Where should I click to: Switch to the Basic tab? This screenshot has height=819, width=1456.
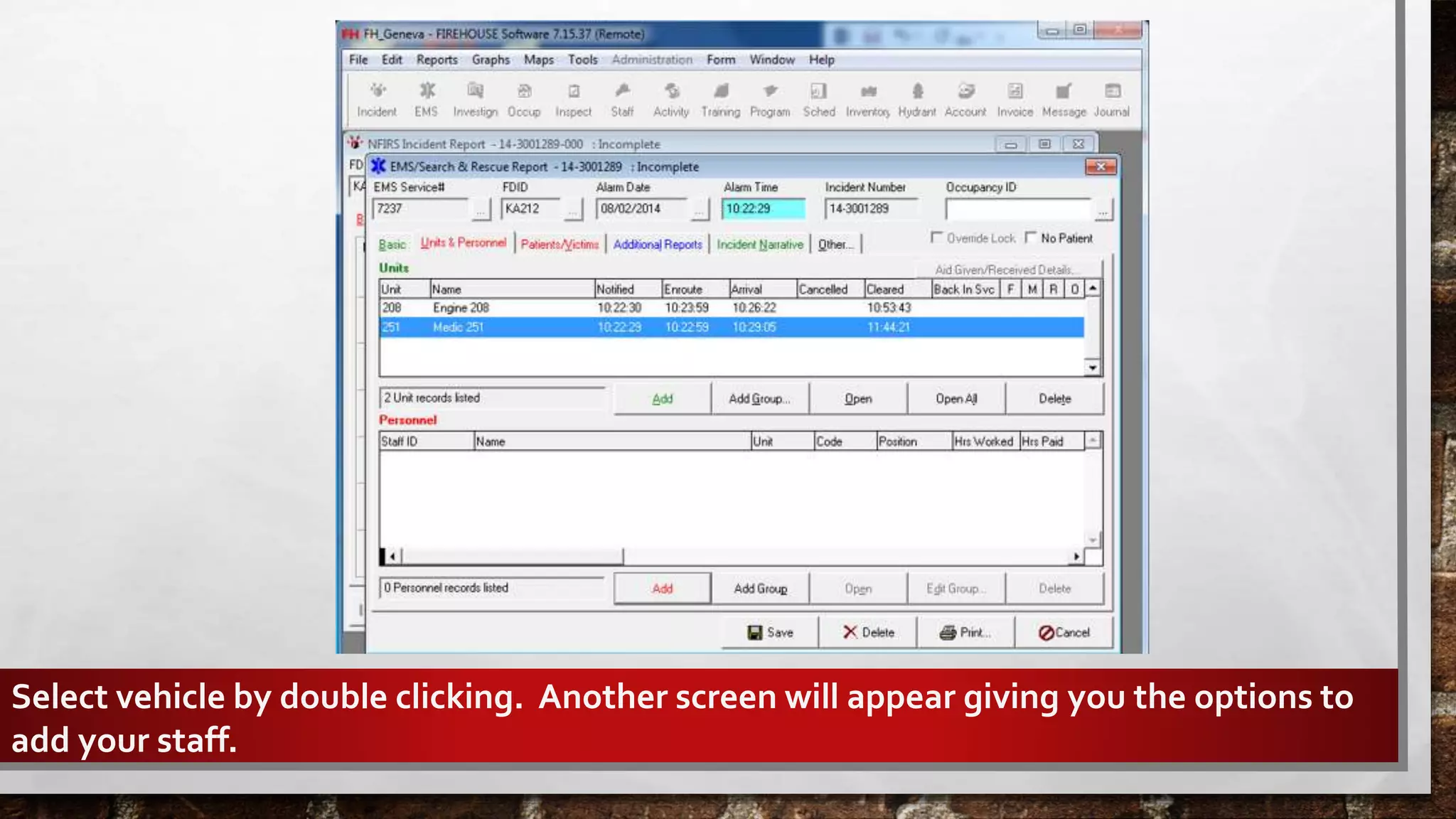click(x=392, y=245)
